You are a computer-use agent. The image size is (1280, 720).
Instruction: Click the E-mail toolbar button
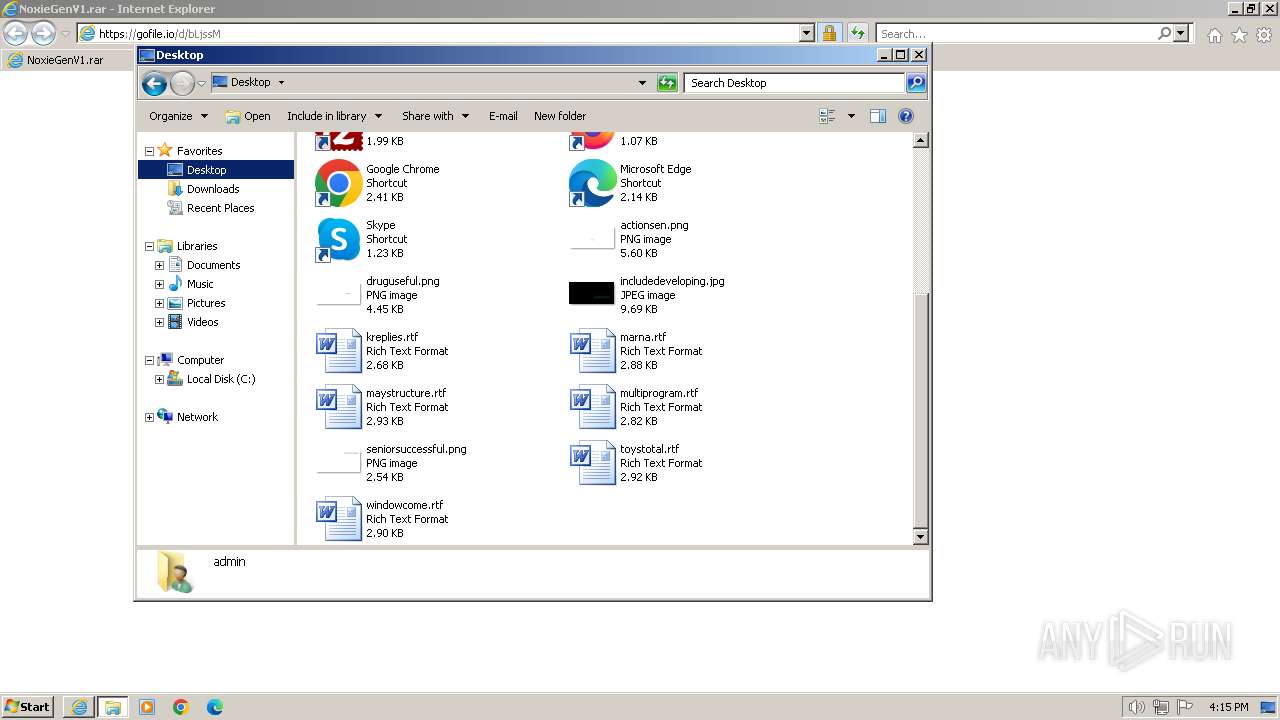(503, 116)
